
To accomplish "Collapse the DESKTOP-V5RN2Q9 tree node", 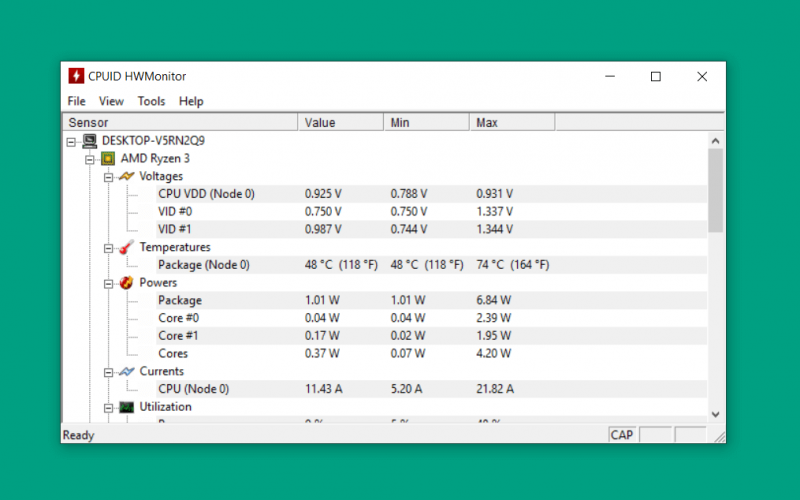I will pos(71,142).
